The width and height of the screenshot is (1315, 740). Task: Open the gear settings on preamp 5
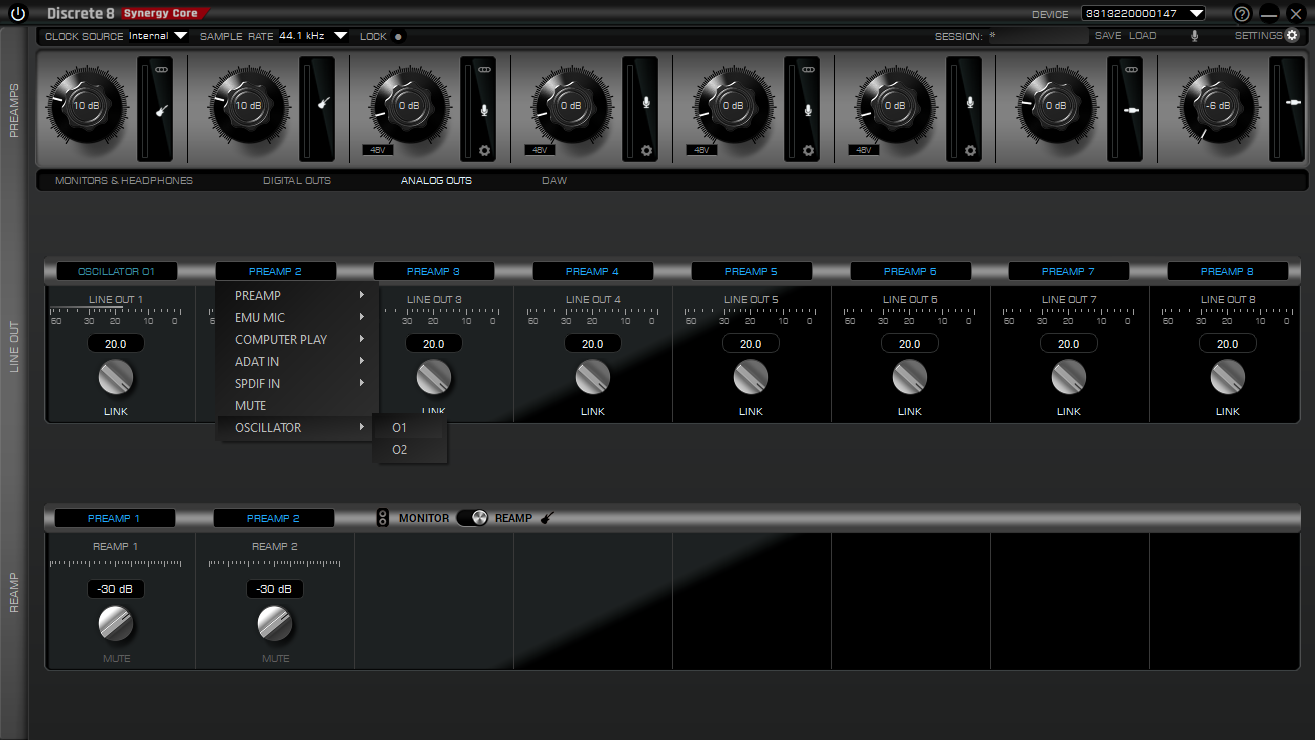click(808, 150)
